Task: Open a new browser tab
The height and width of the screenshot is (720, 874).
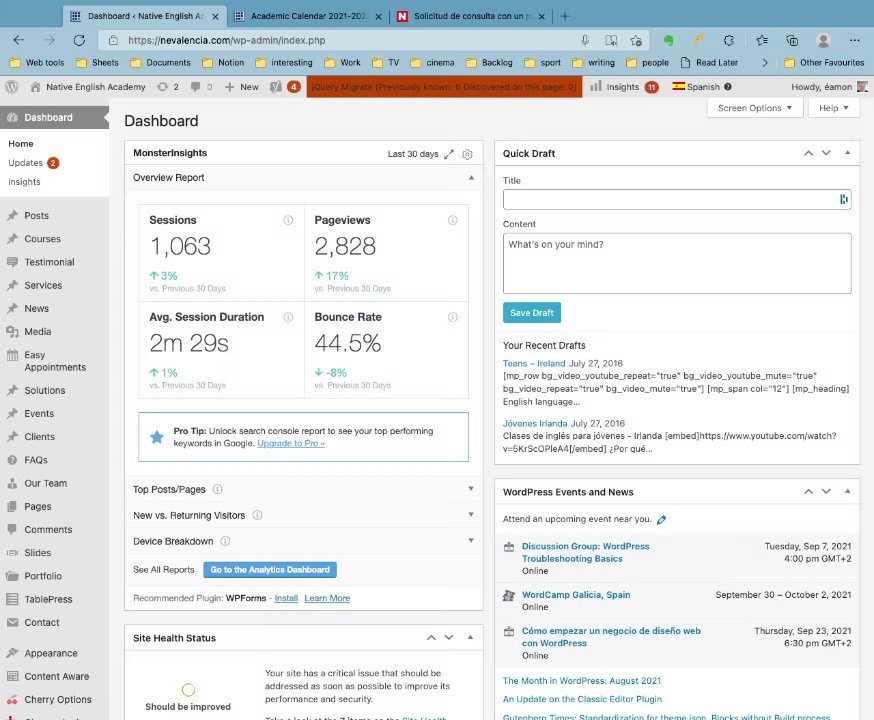Action: tap(565, 16)
